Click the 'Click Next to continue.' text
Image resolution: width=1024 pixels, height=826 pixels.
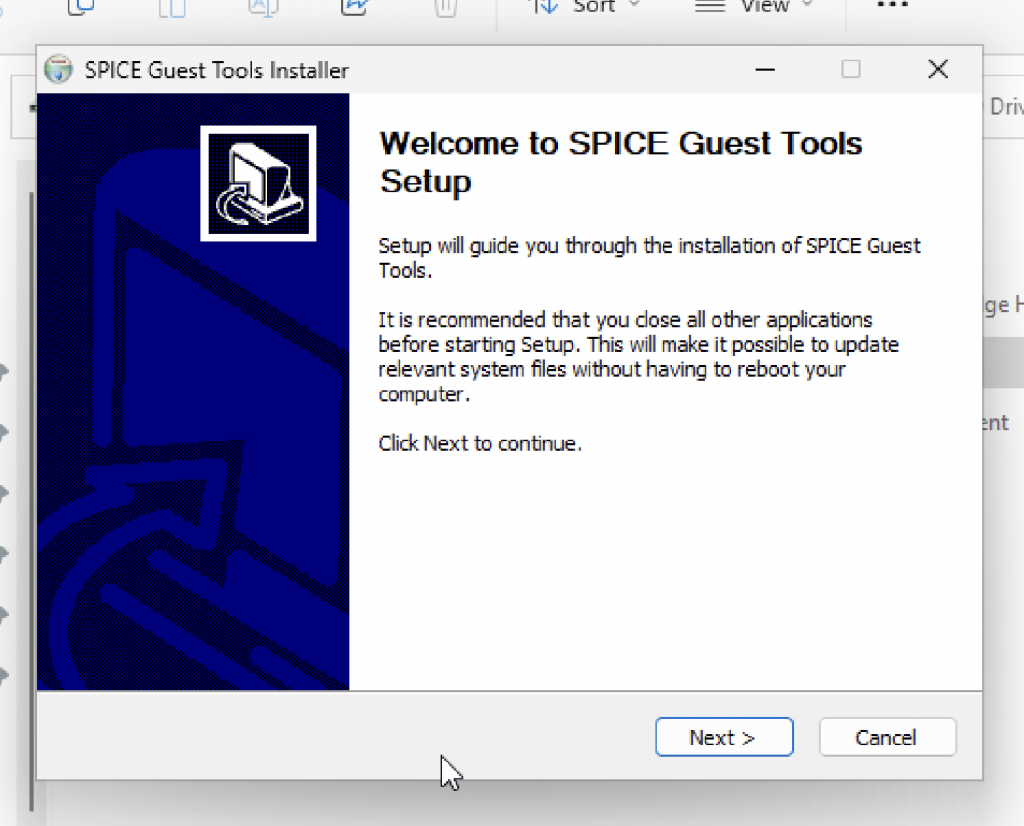pyautogui.click(x=480, y=443)
